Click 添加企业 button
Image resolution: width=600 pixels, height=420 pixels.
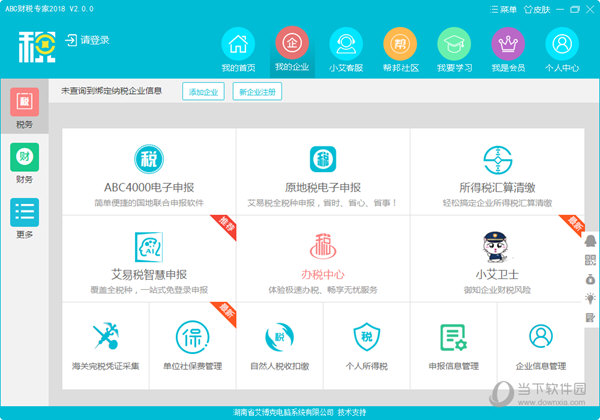(203, 92)
